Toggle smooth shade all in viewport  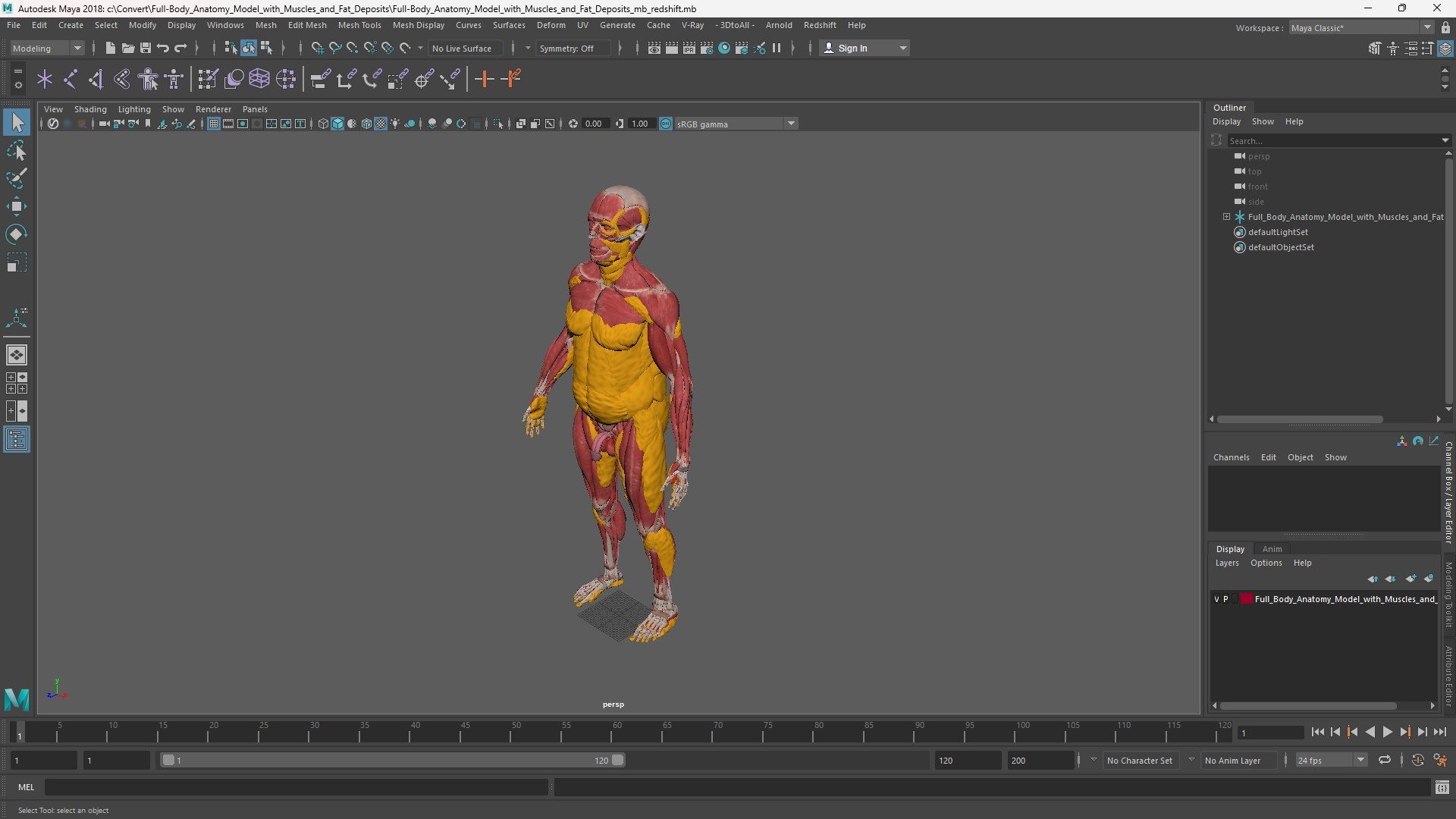[x=337, y=124]
